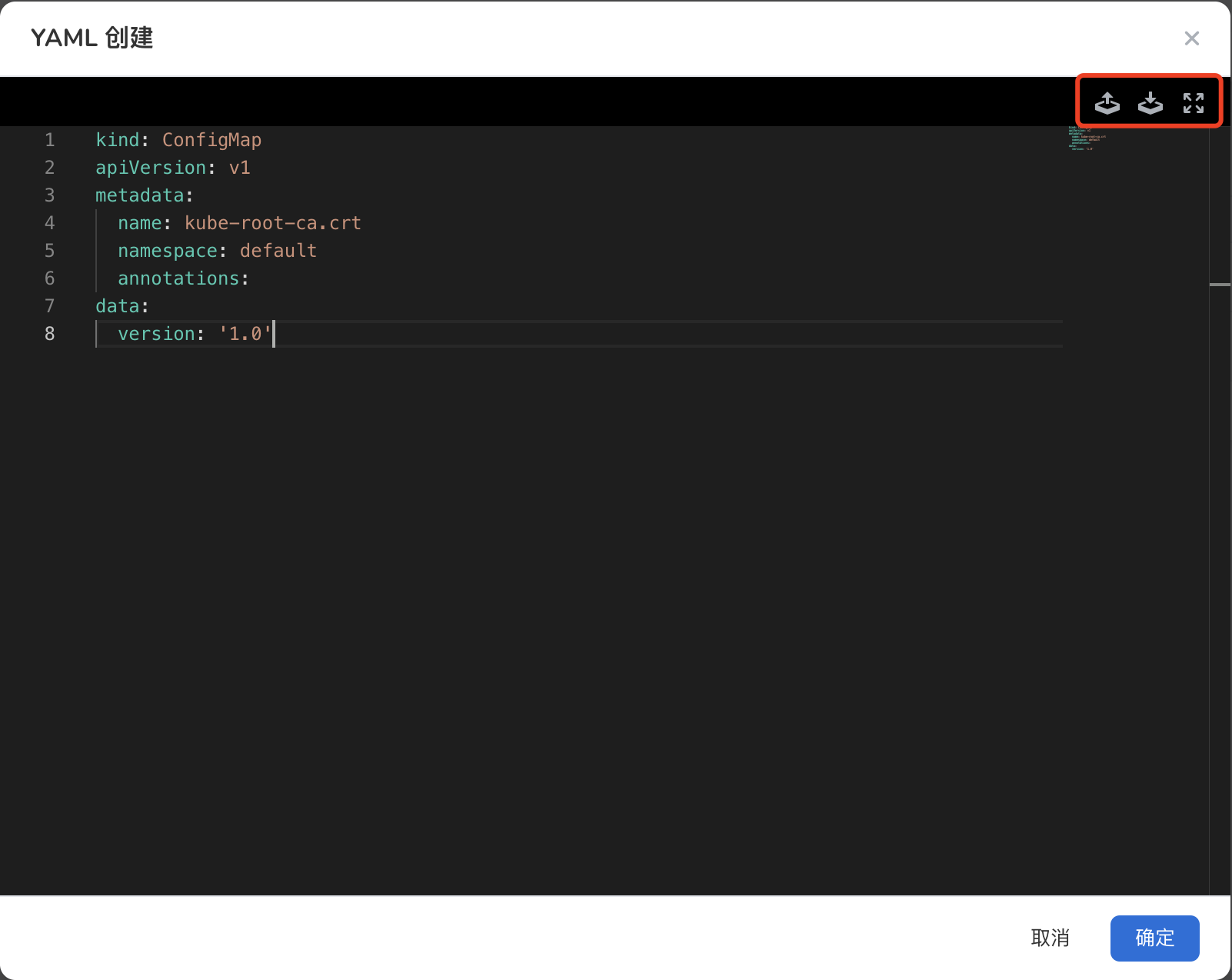
Task: Place cursor in kube-root-ca.crt name value
Action: coord(272,223)
